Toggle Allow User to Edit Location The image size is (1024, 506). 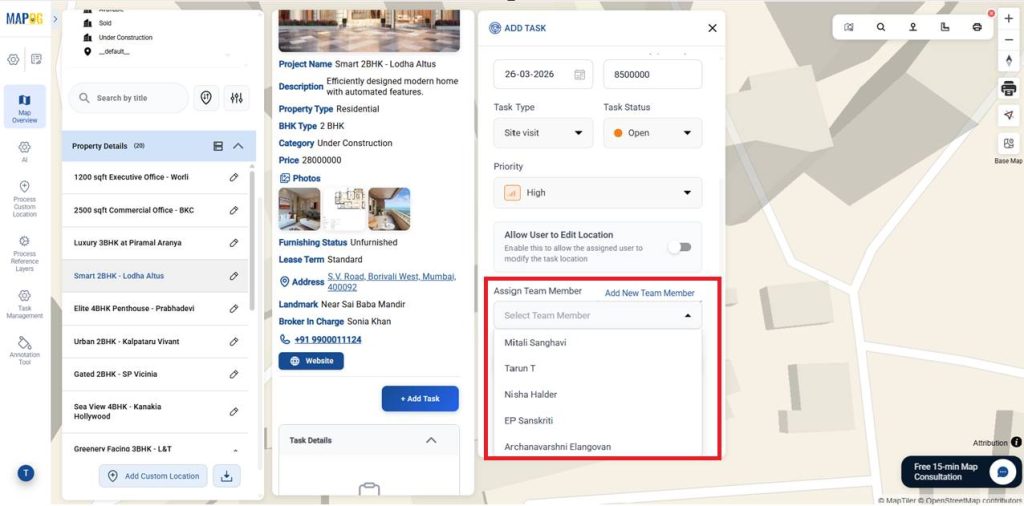point(680,247)
